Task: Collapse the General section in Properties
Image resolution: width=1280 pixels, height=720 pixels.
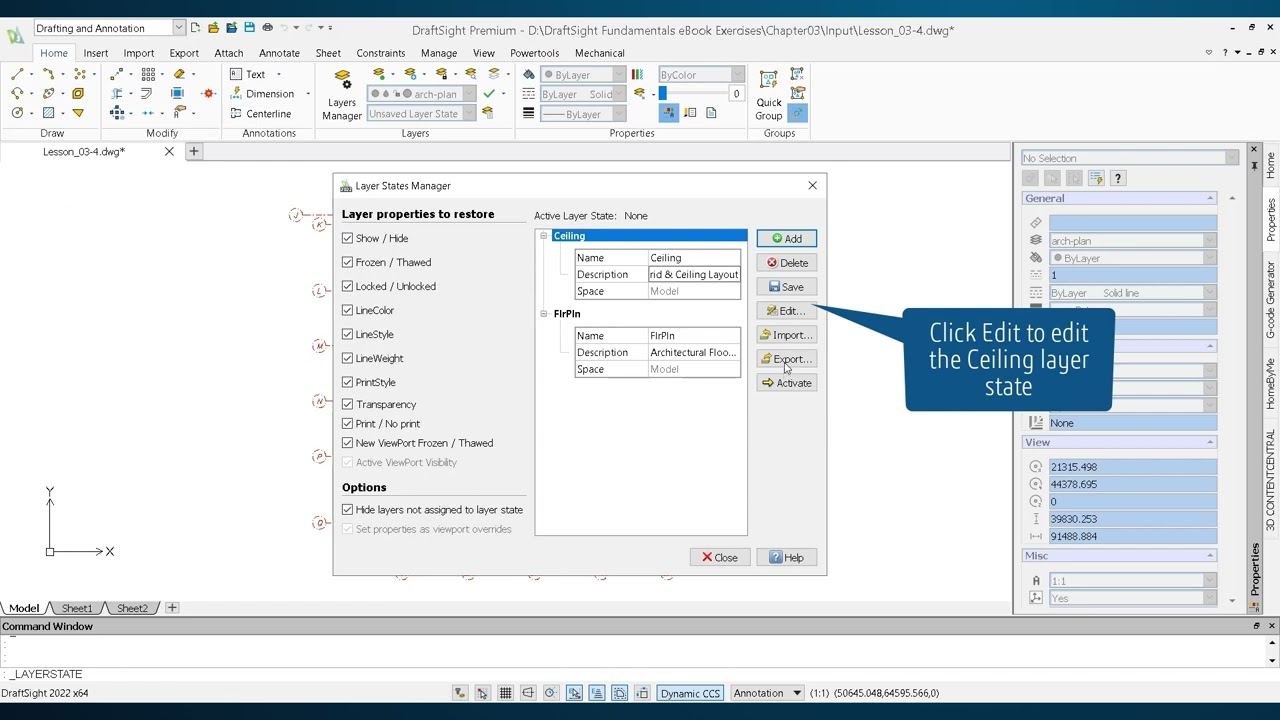Action: [1210, 198]
